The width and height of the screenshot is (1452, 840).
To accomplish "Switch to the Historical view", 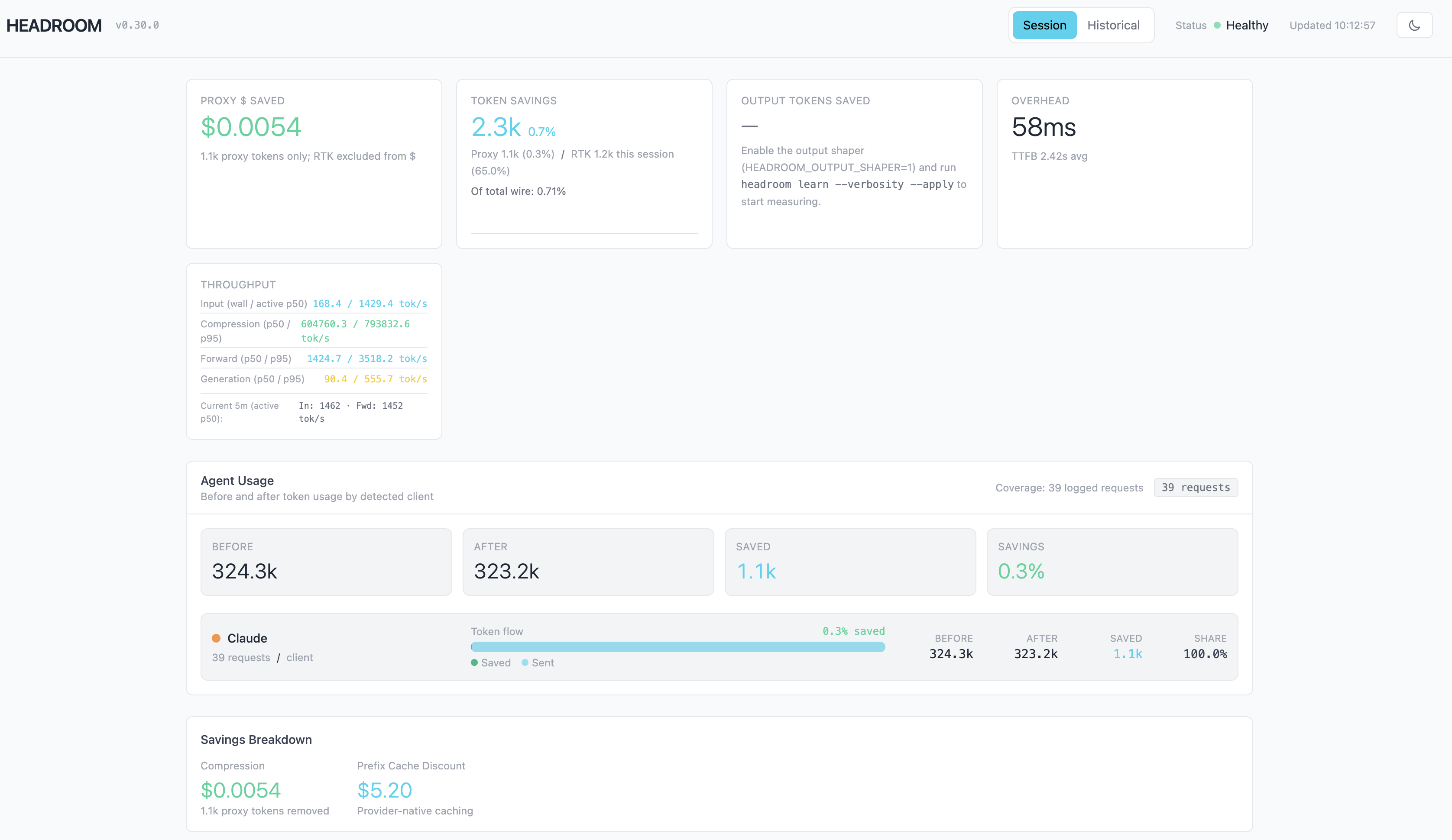I will pos(1113,26).
